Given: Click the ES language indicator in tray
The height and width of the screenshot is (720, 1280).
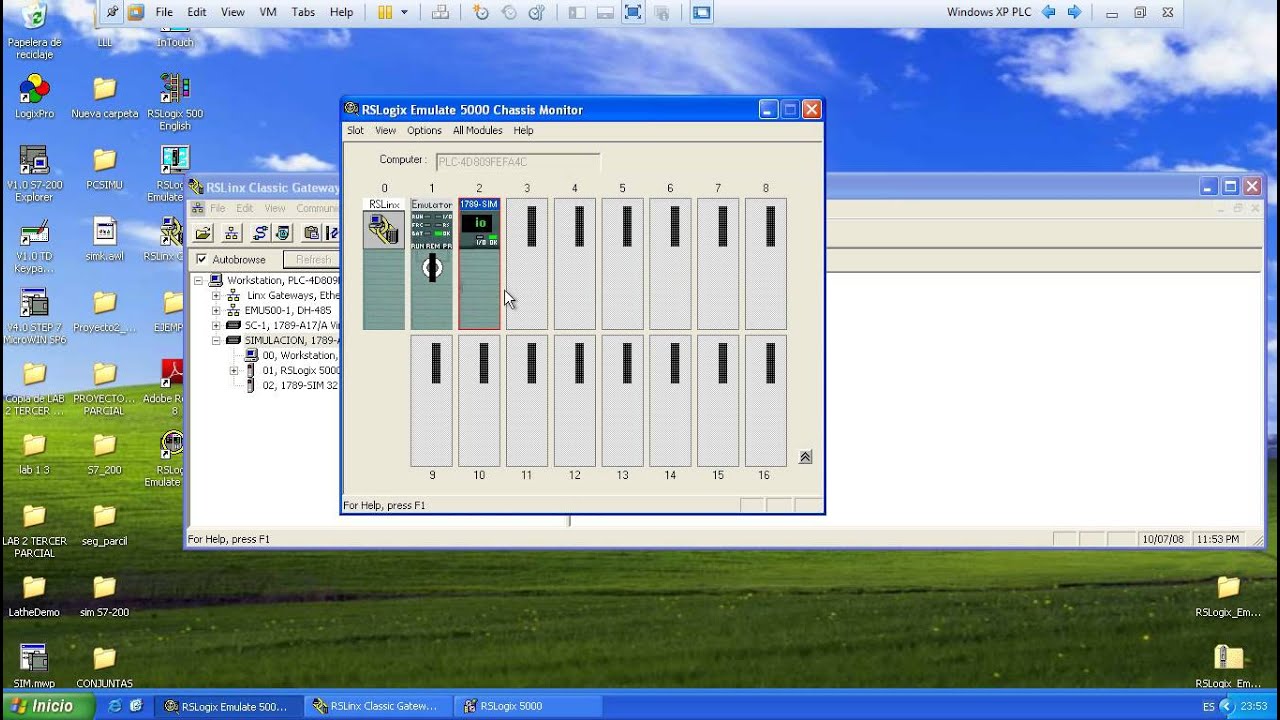Looking at the screenshot, I should point(1209,707).
